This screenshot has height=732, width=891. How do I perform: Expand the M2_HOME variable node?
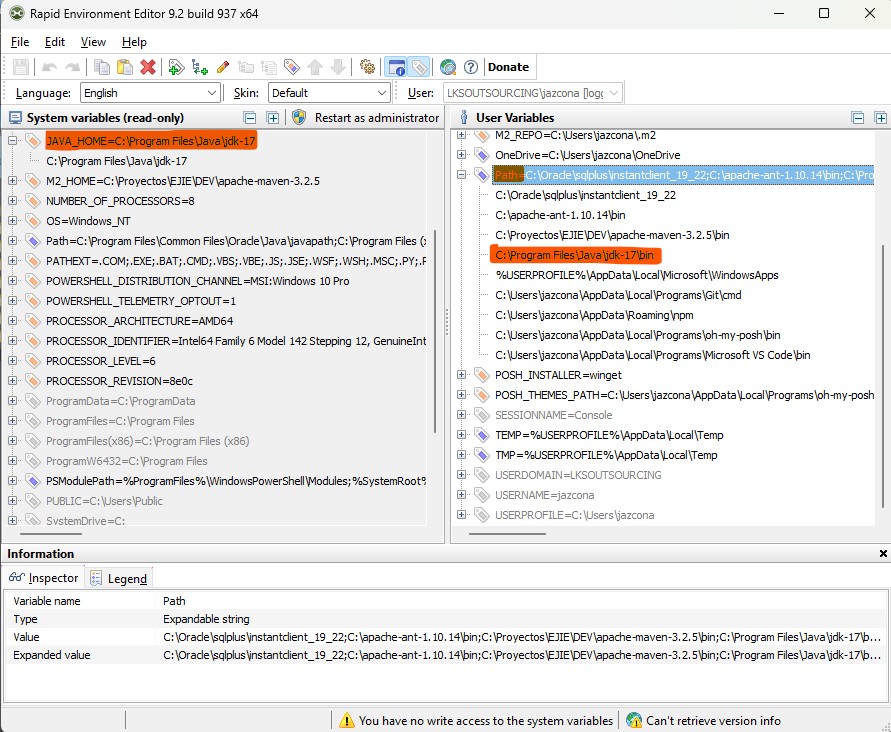click(x=12, y=181)
